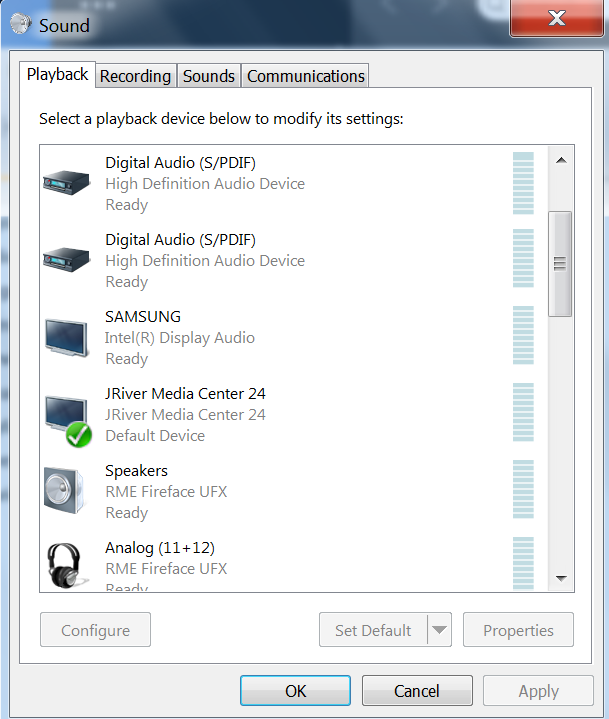Click the SAMSUNG monitor icon
This screenshot has height=719, width=609.
[x=66, y=337]
